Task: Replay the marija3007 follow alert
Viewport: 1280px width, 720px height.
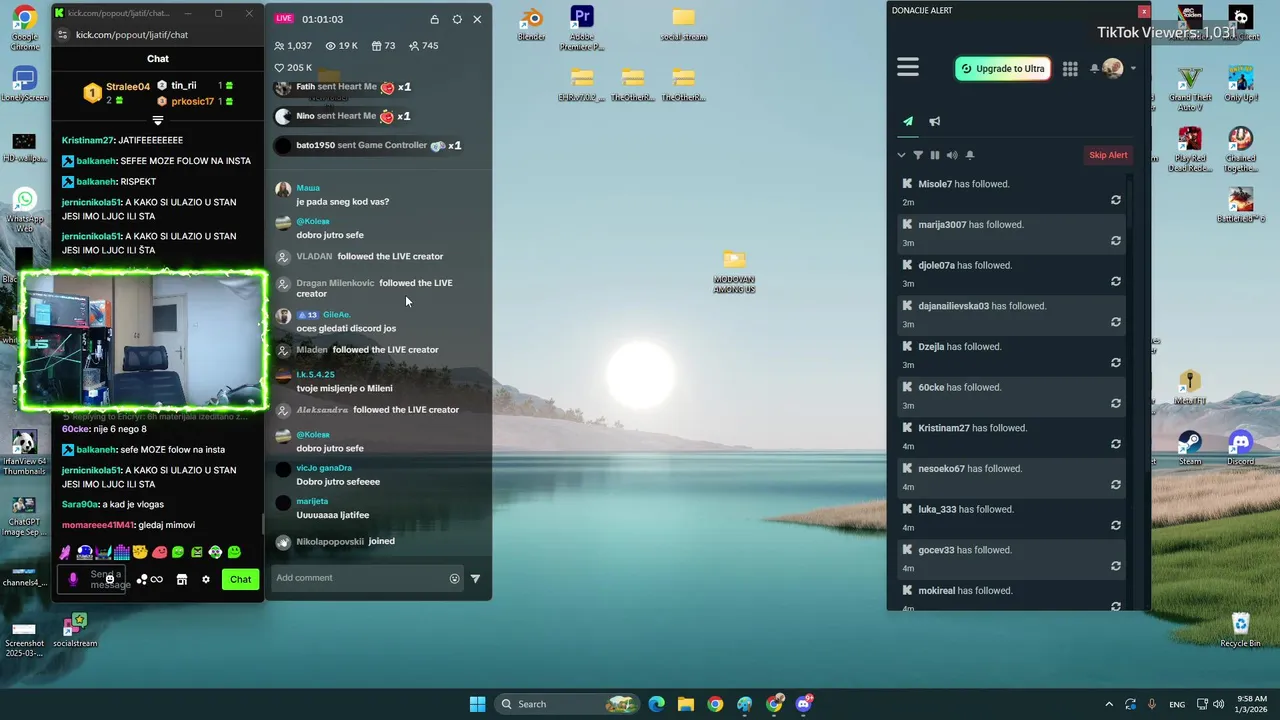Action: pyautogui.click(x=1115, y=241)
